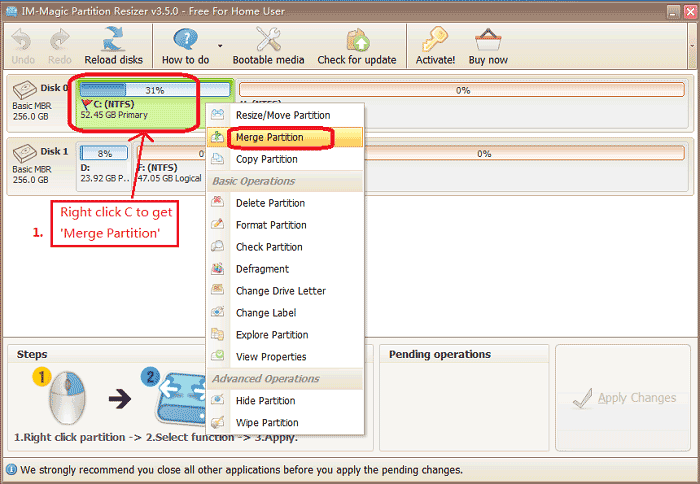
Task: Click the Apply Changes button
Action: (624, 398)
